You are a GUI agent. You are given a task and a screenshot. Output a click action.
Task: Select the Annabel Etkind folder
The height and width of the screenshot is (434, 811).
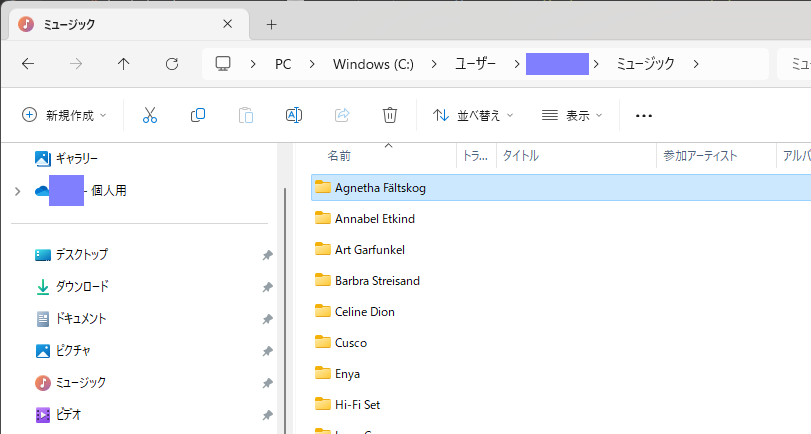(x=374, y=219)
